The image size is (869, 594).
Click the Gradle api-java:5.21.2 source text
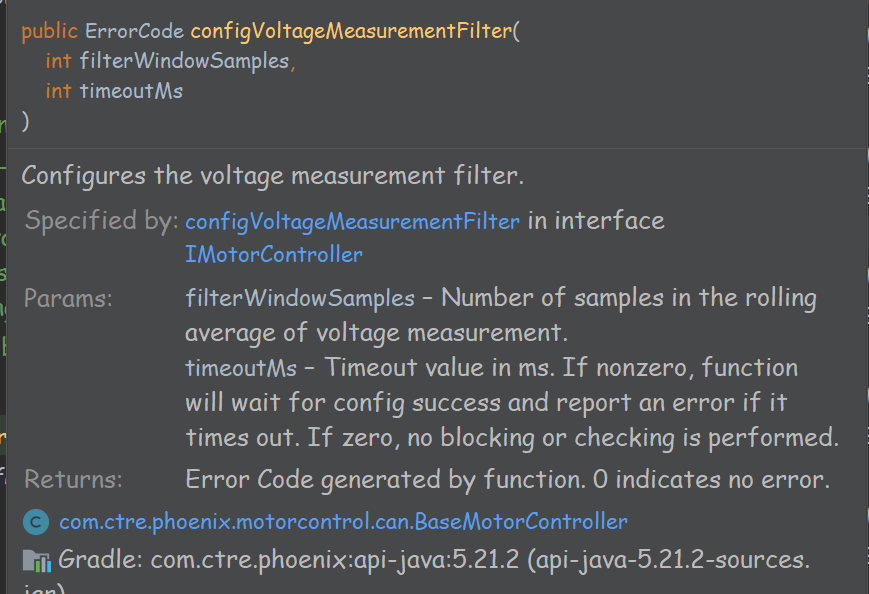click(434, 560)
